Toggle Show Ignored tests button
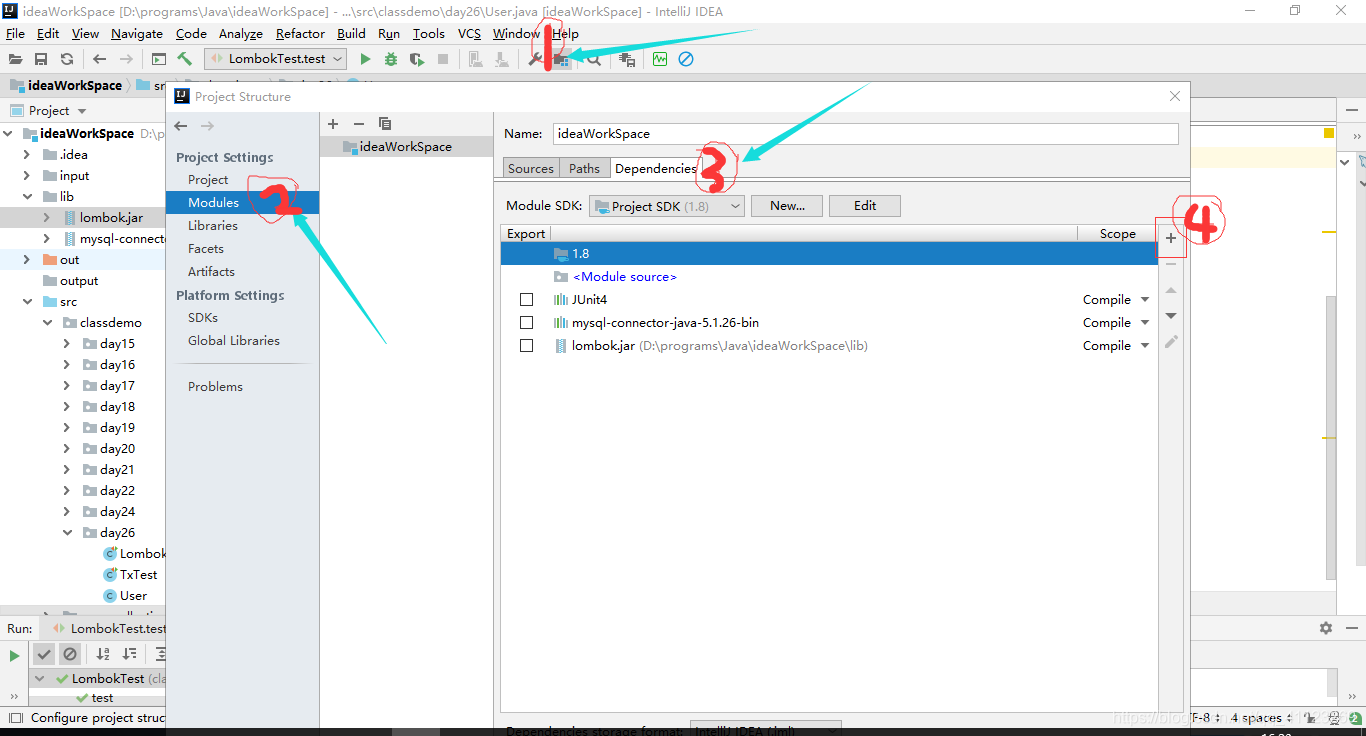The image size is (1366, 736). (x=69, y=654)
